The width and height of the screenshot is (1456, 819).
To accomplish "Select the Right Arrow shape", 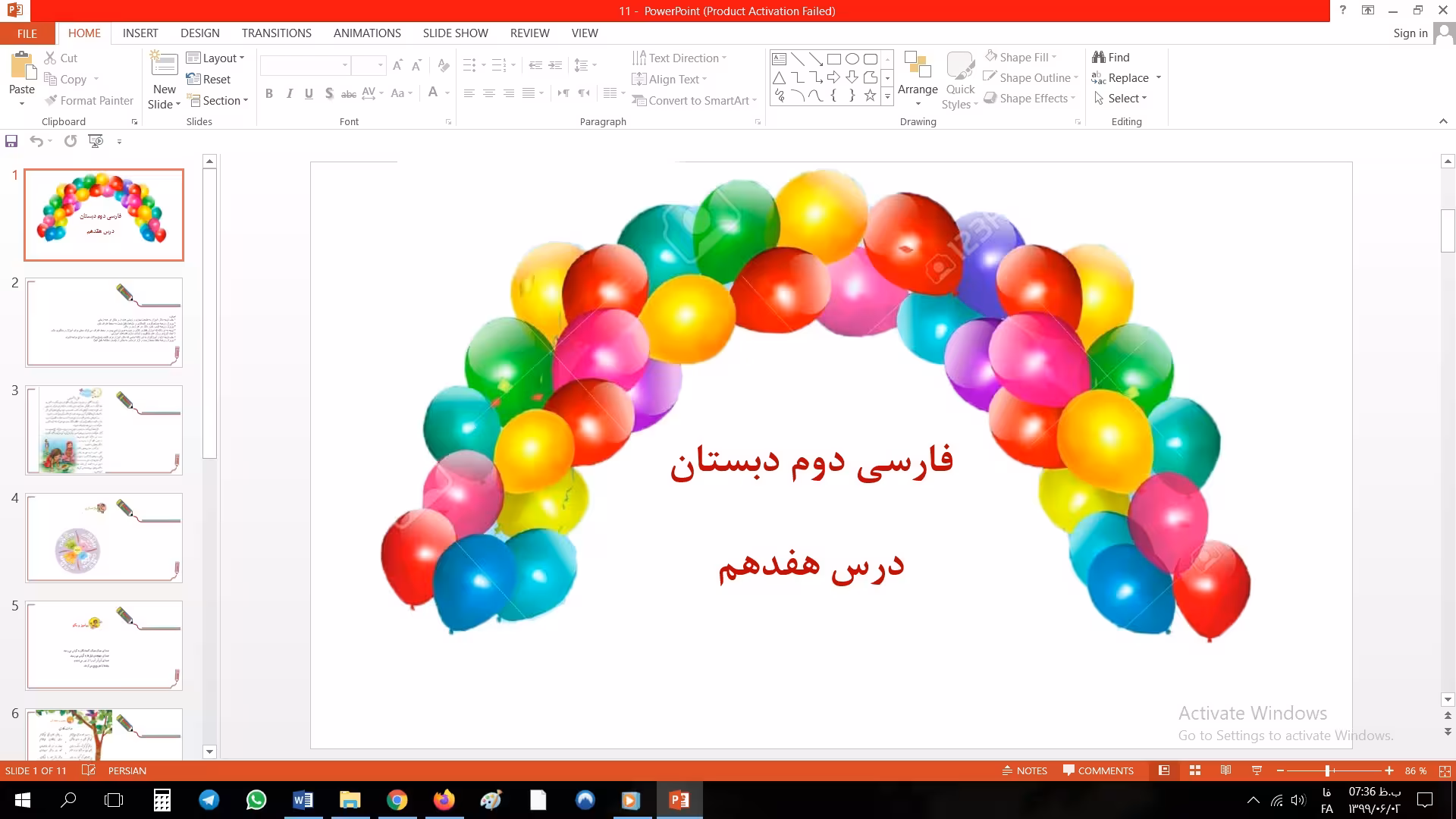I will pos(833,77).
